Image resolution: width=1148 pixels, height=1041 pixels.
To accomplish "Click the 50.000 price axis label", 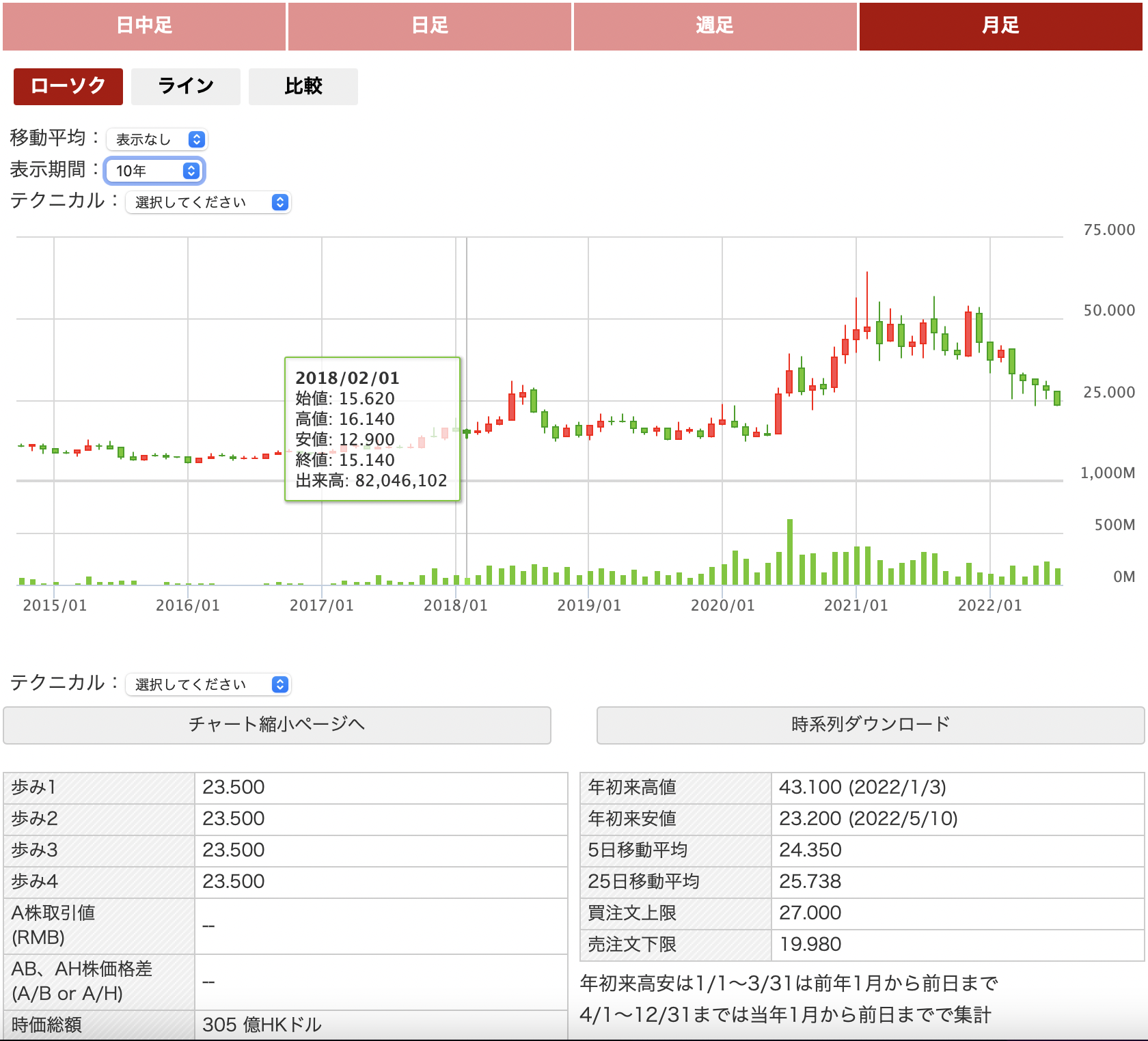I will 1109,311.
